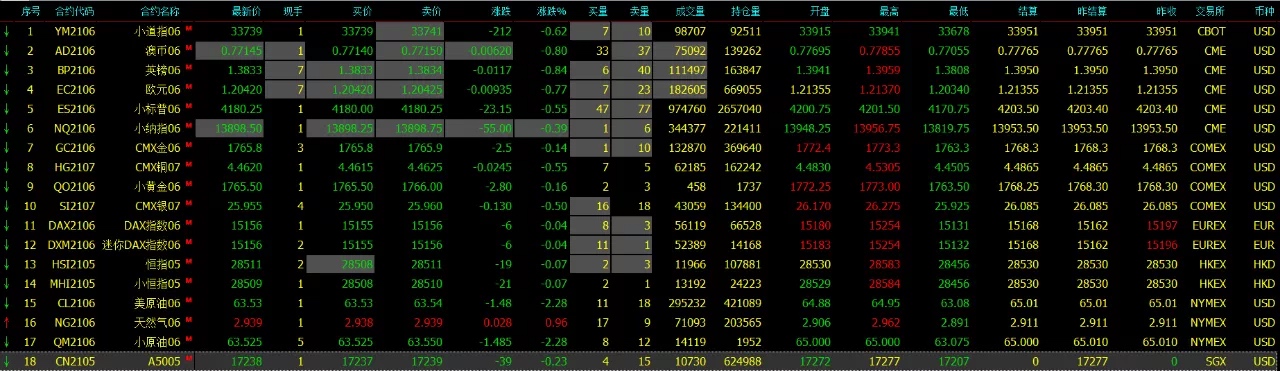Select contract code MHI2105
The image size is (1280, 371).
point(72,284)
